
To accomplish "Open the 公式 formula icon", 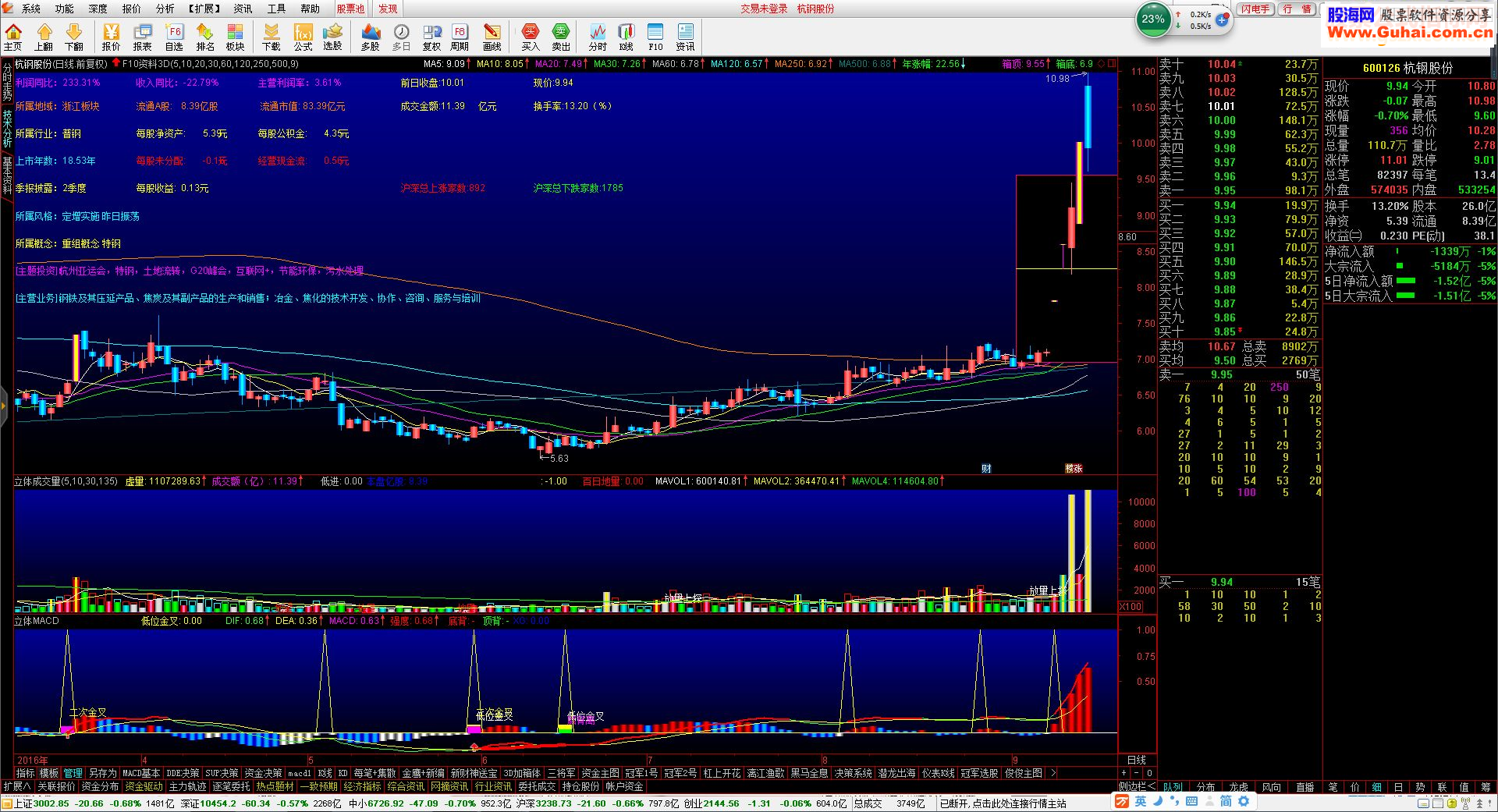I will (x=303, y=37).
